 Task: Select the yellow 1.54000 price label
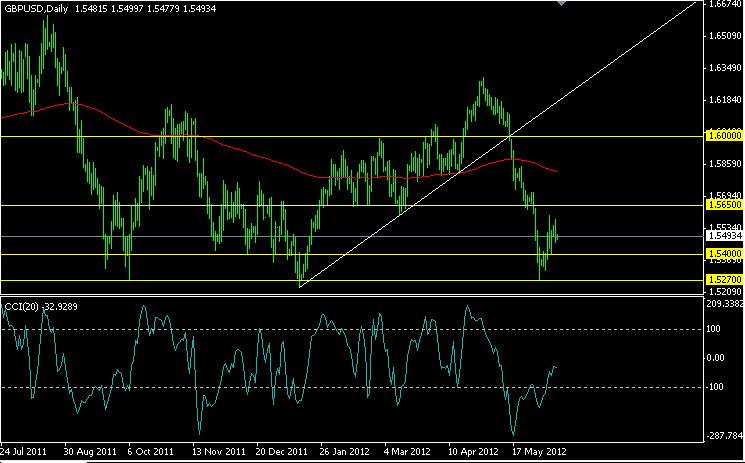click(724, 254)
